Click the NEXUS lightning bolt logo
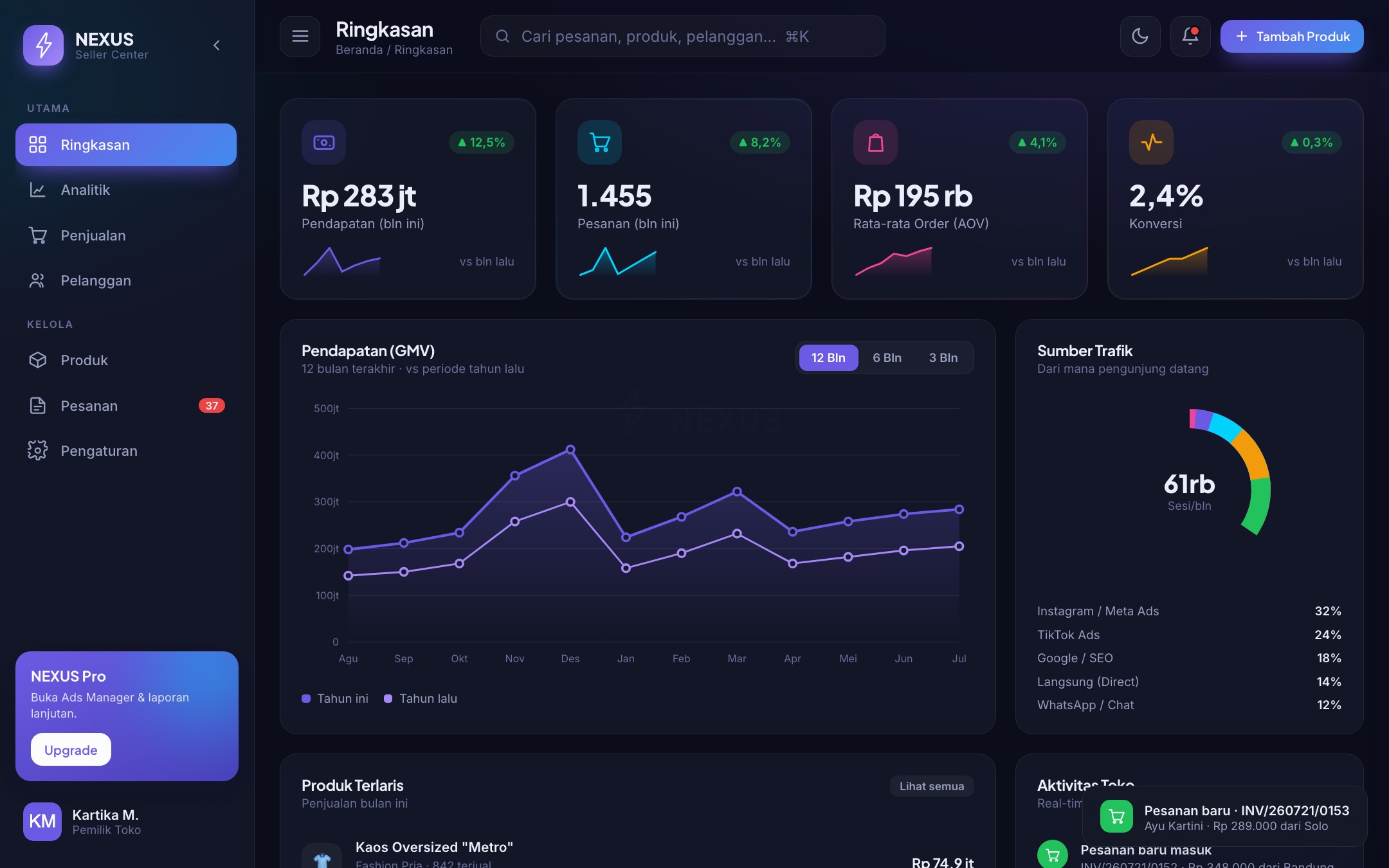1389x868 pixels. [x=43, y=45]
